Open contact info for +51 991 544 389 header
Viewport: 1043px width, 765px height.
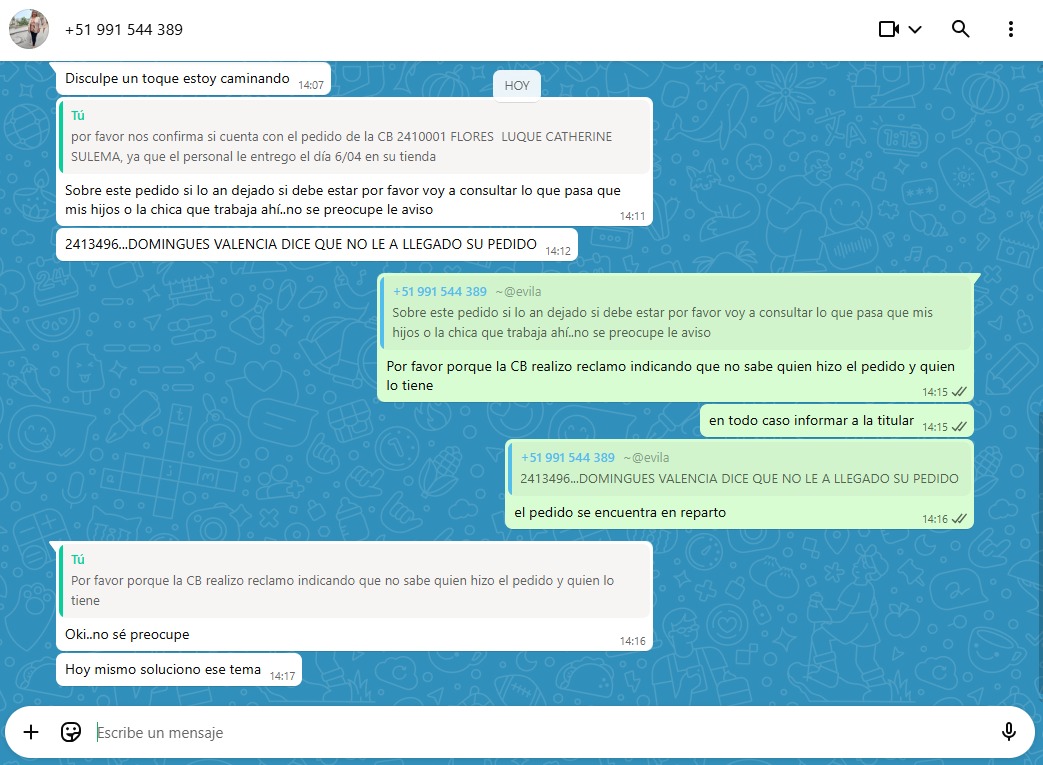124,30
